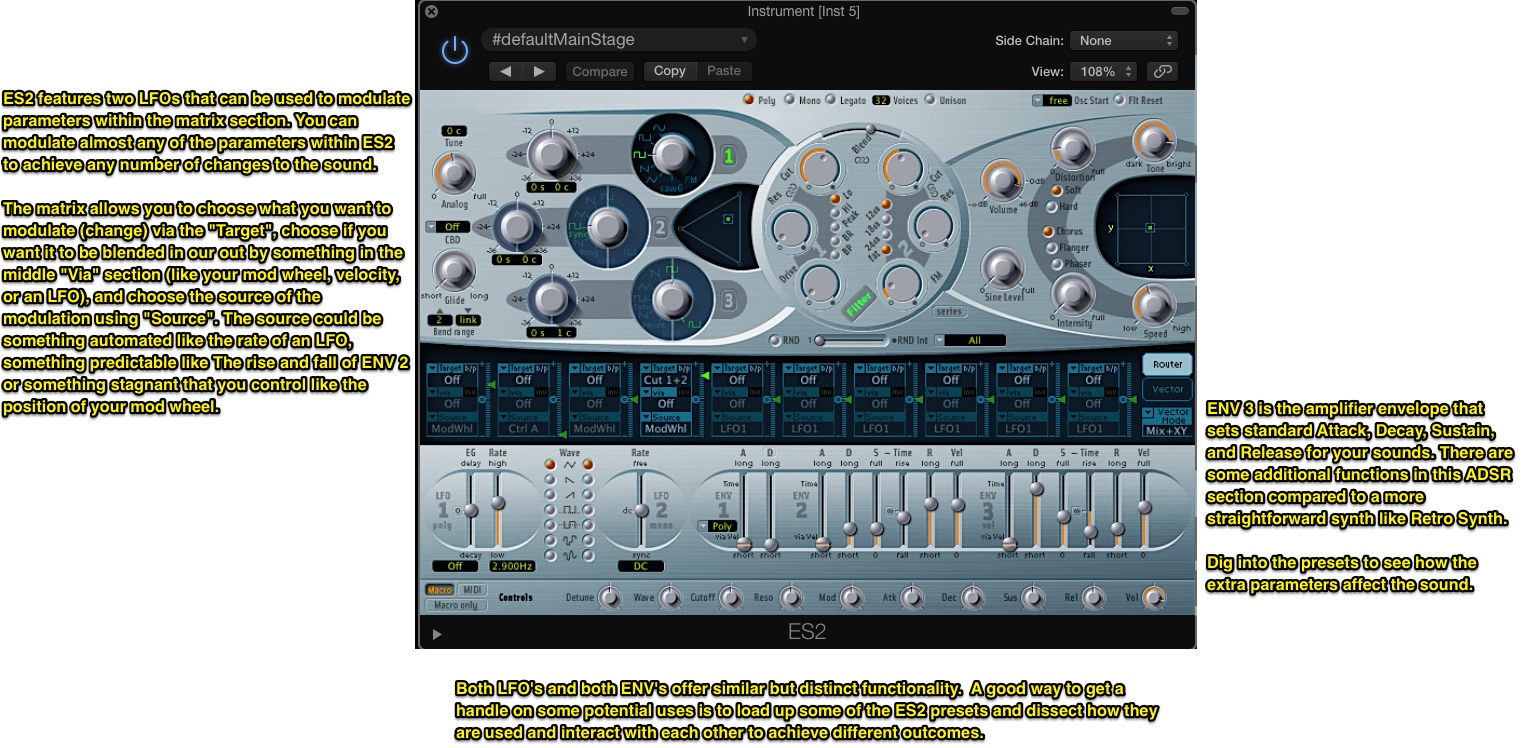Viewport: 1522px width, 748px height.
Task: Click the Vol macro knob
Action: tap(1154, 598)
